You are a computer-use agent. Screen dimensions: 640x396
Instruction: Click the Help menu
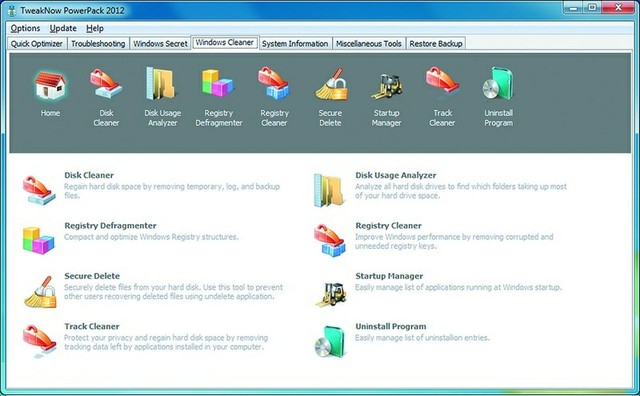[x=95, y=28]
